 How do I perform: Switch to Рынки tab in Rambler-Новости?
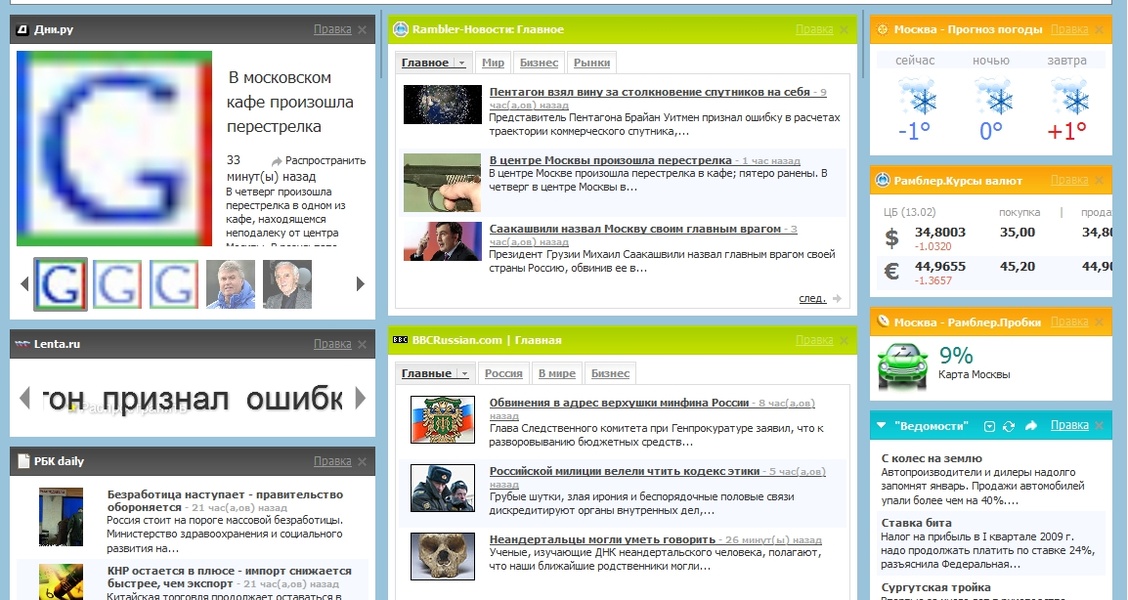coord(592,63)
